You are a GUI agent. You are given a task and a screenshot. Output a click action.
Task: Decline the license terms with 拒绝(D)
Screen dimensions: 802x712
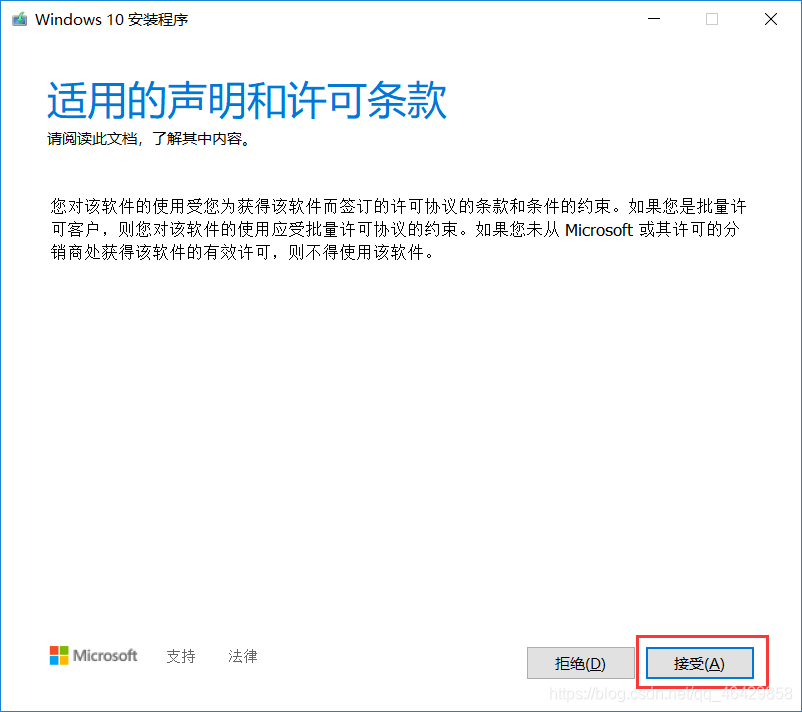point(581,663)
